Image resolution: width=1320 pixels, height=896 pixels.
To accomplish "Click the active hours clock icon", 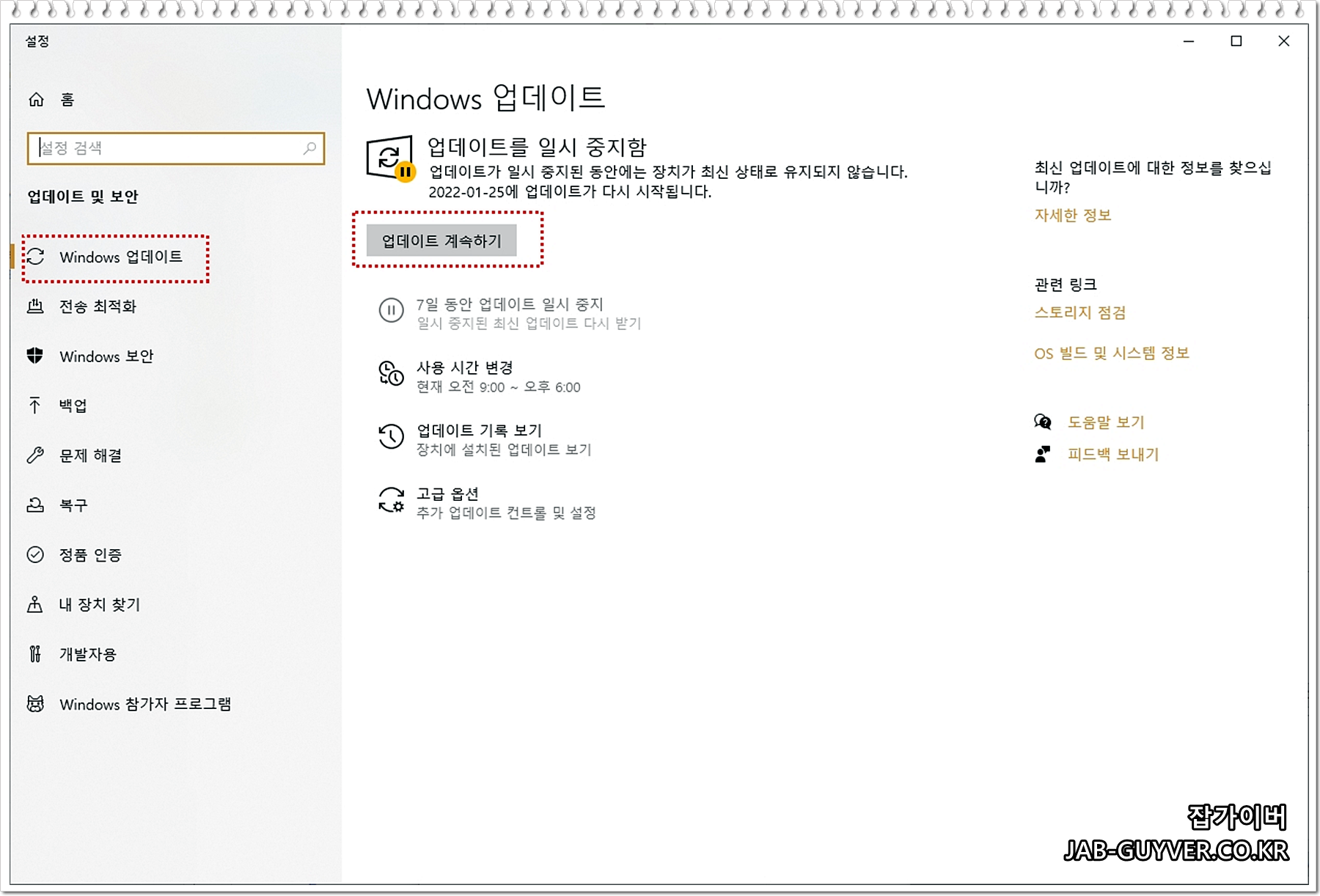I will (x=391, y=374).
